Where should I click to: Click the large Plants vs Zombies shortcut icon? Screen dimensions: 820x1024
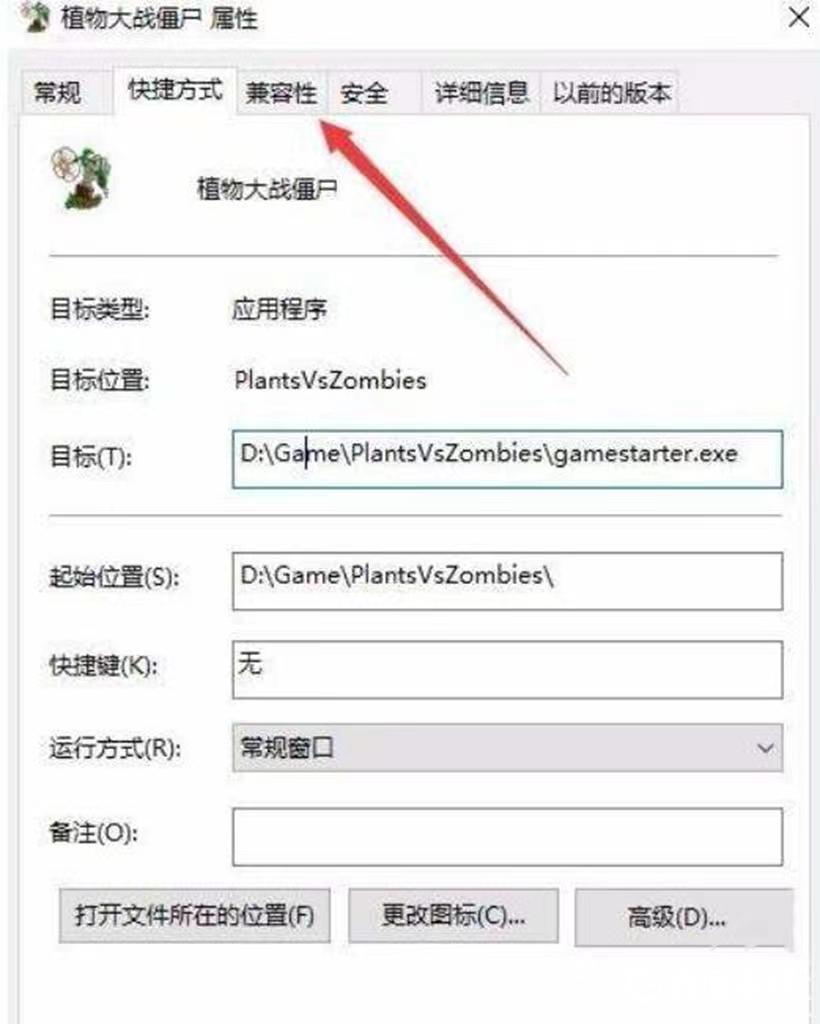coord(82,178)
